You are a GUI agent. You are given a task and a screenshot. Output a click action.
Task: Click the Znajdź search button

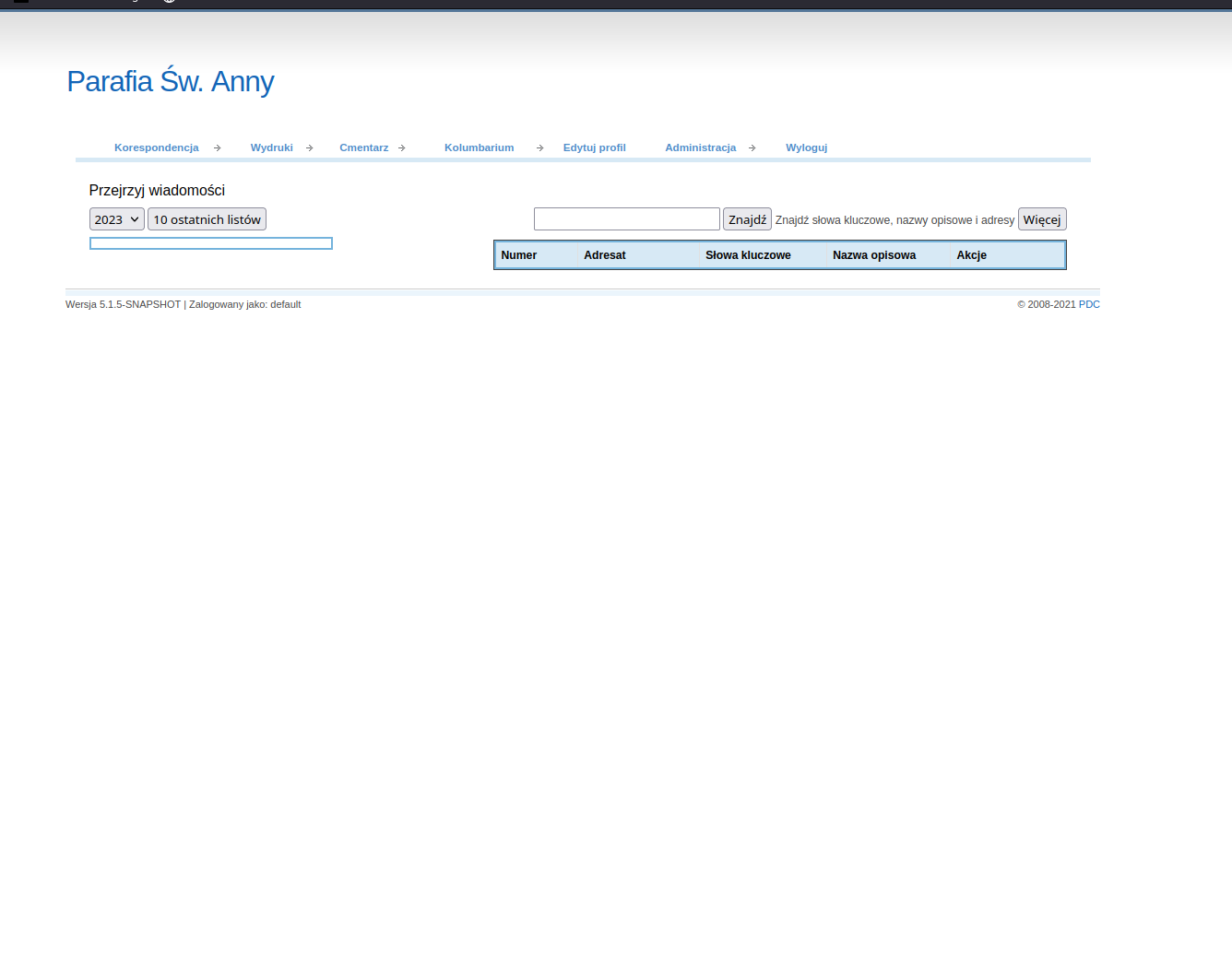click(x=747, y=219)
